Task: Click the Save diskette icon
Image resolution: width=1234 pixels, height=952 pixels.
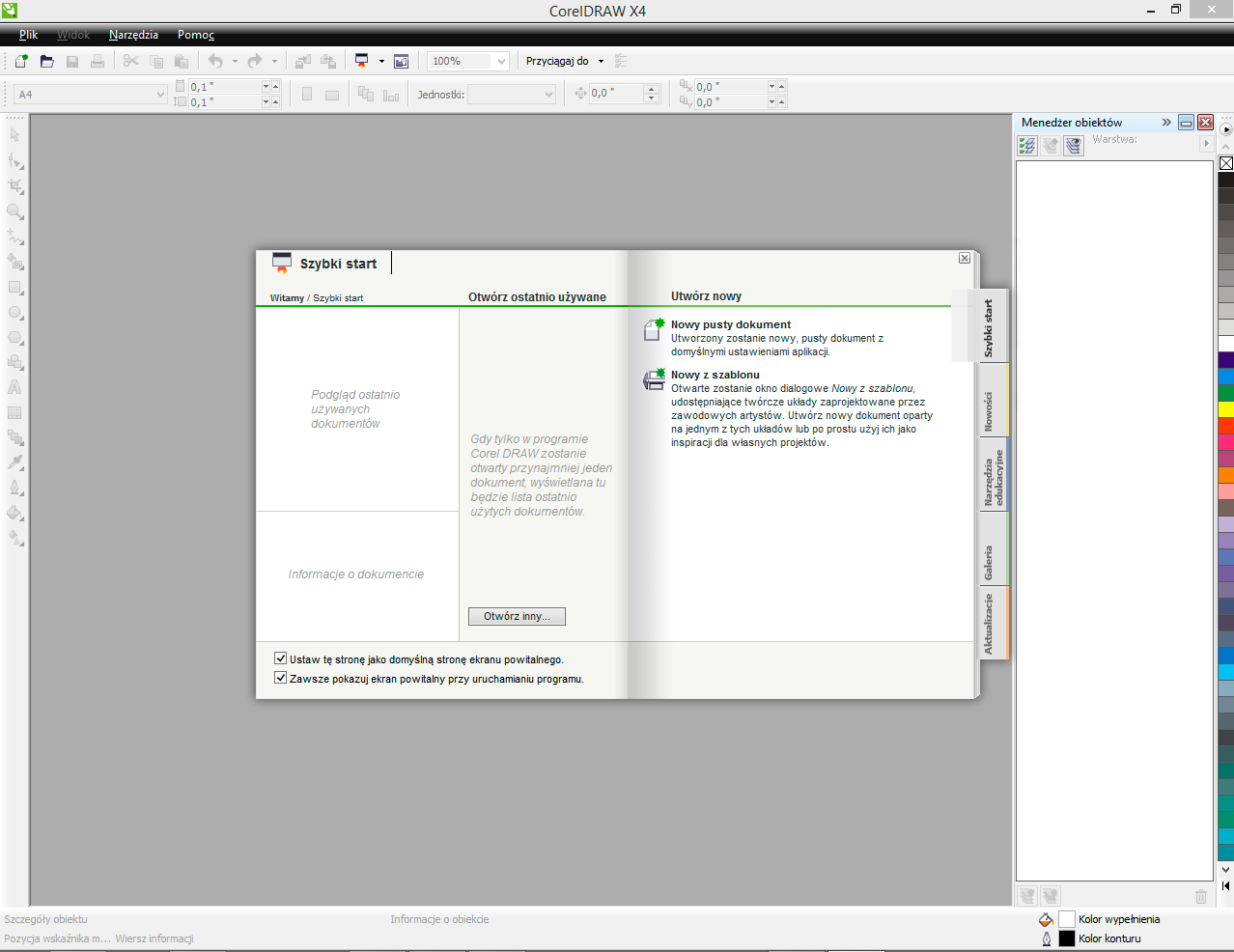Action: click(72, 61)
